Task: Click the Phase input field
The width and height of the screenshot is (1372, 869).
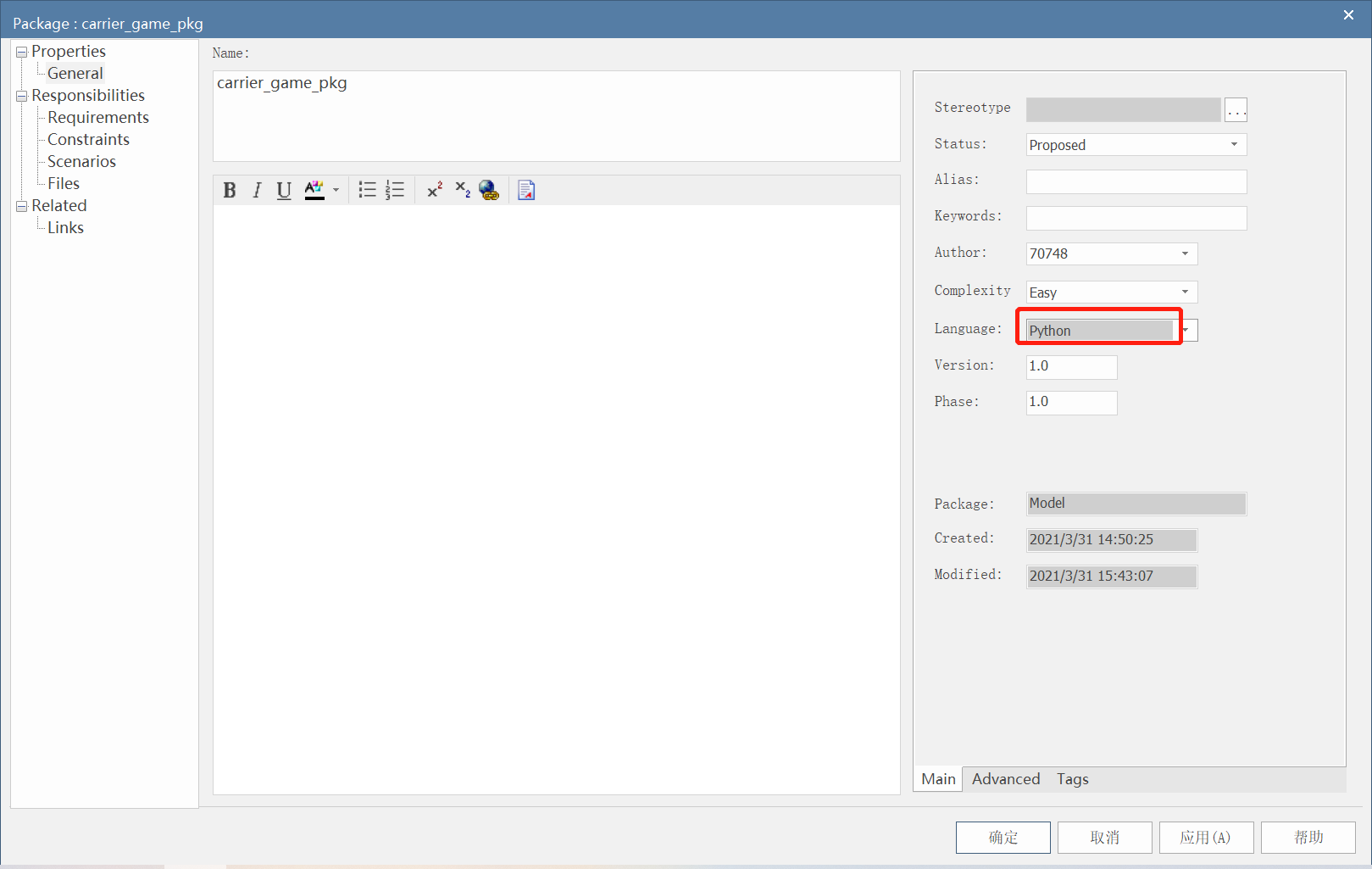Action: click(1072, 402)
